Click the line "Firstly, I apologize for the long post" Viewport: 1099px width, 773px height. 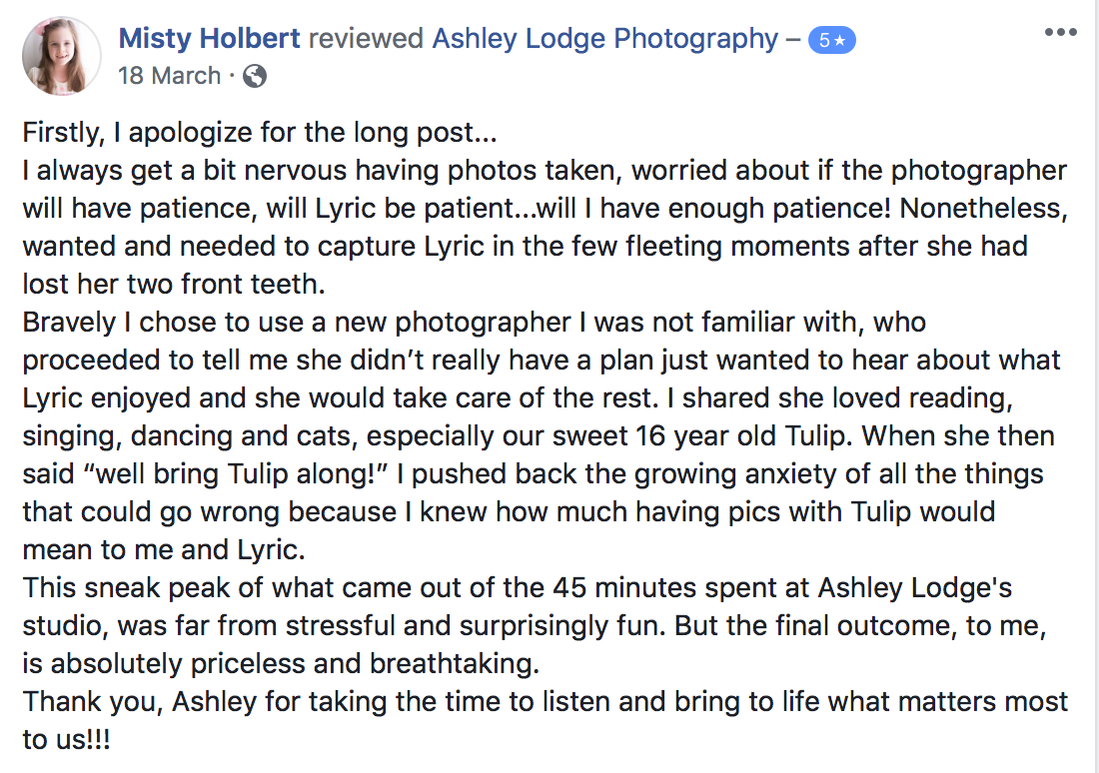[x=260, y=132]
